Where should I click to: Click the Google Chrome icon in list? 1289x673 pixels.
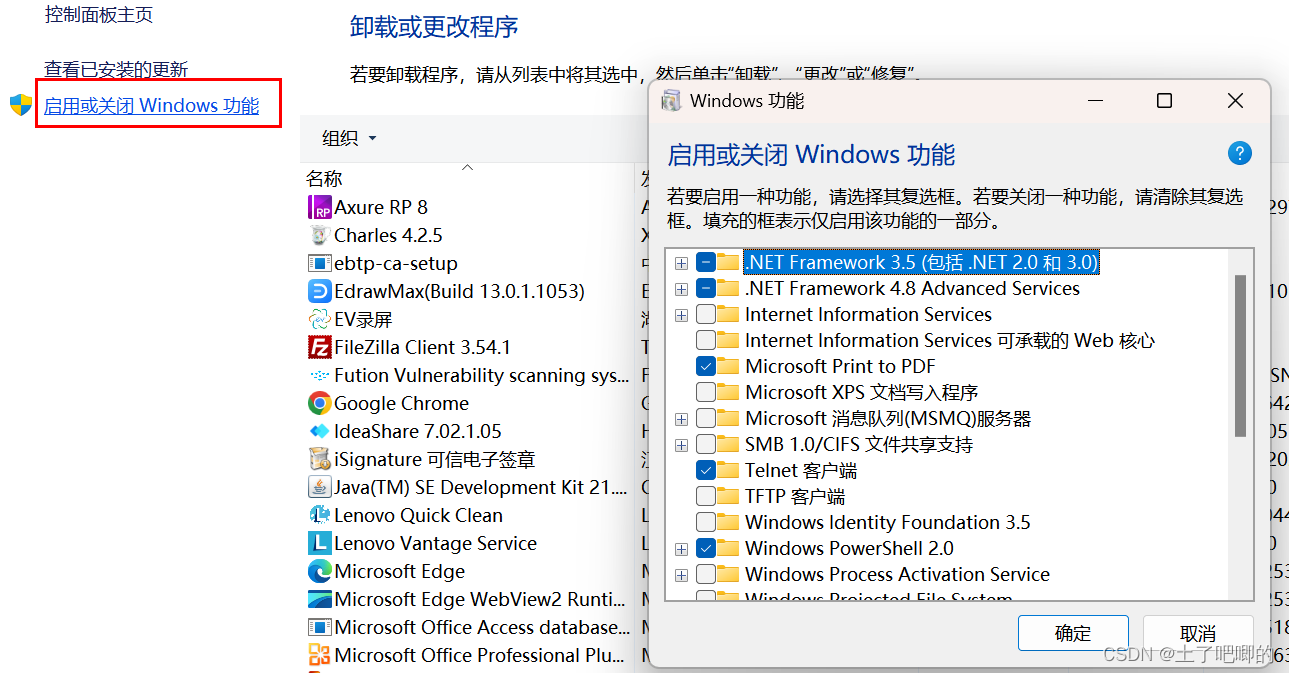(x=320, y=403)
